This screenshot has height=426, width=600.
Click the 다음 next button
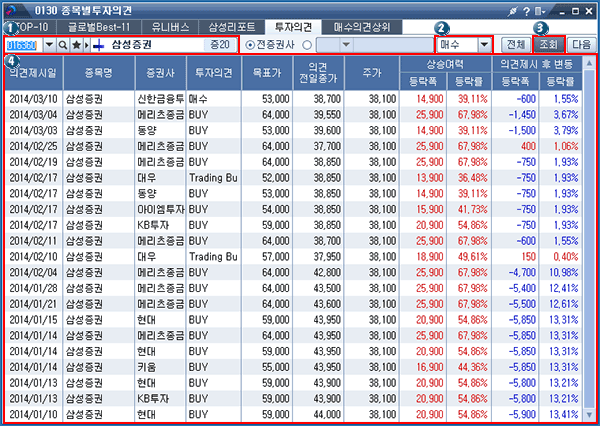582,45
